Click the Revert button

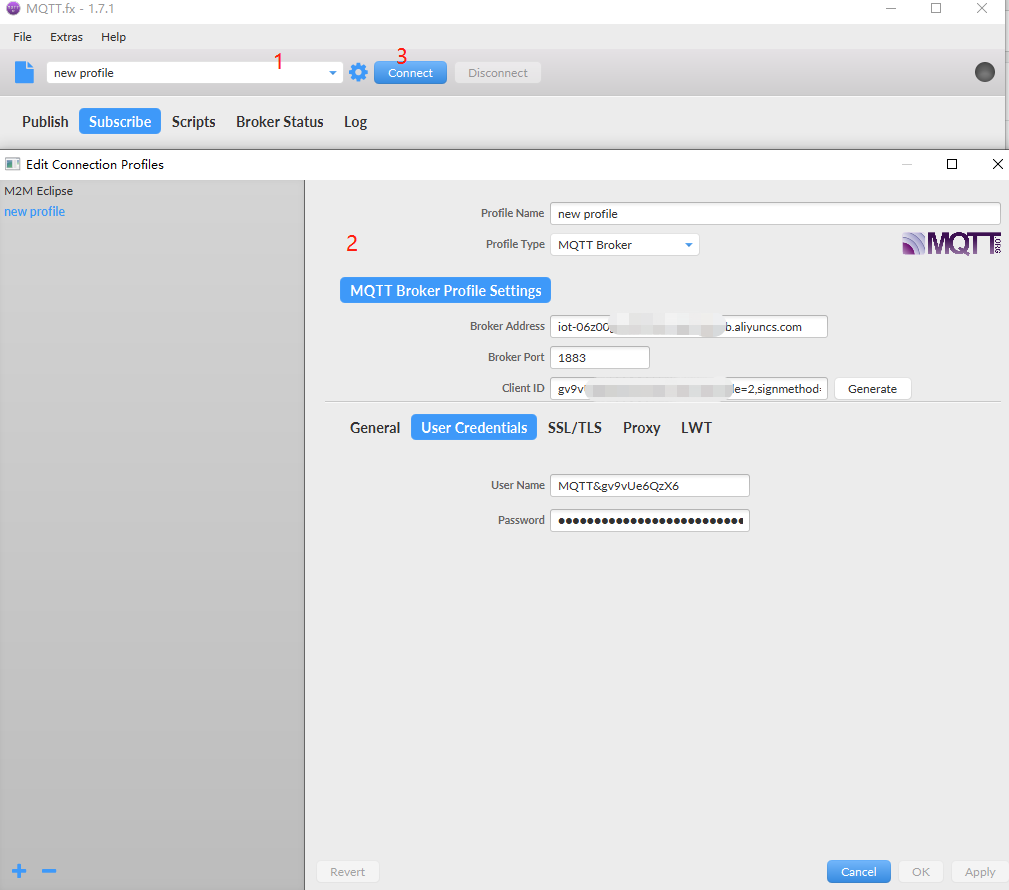point(347,871)
